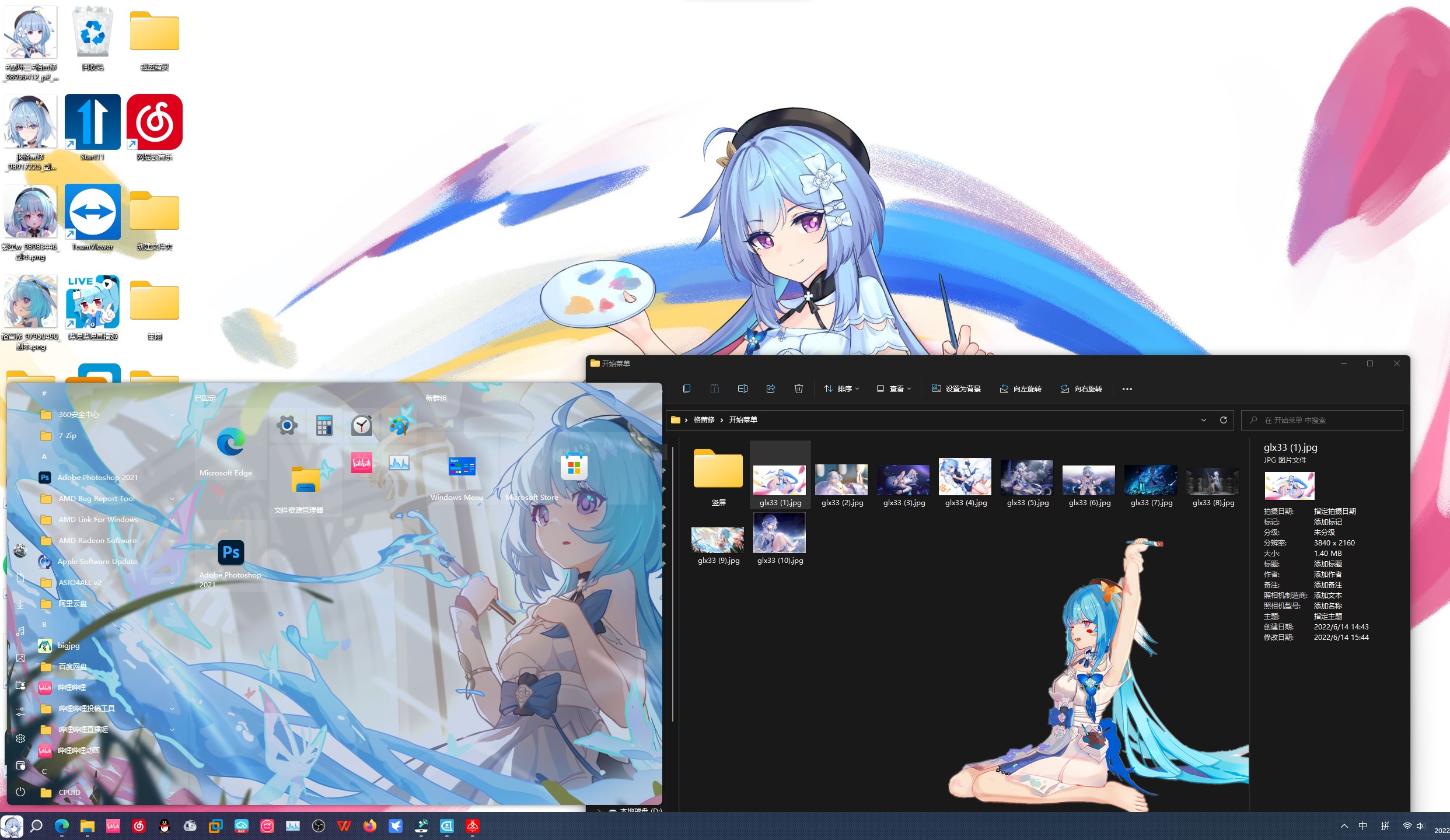
Task: Click the Rename icon in Explorer toolbar
Action: point(742,388)
